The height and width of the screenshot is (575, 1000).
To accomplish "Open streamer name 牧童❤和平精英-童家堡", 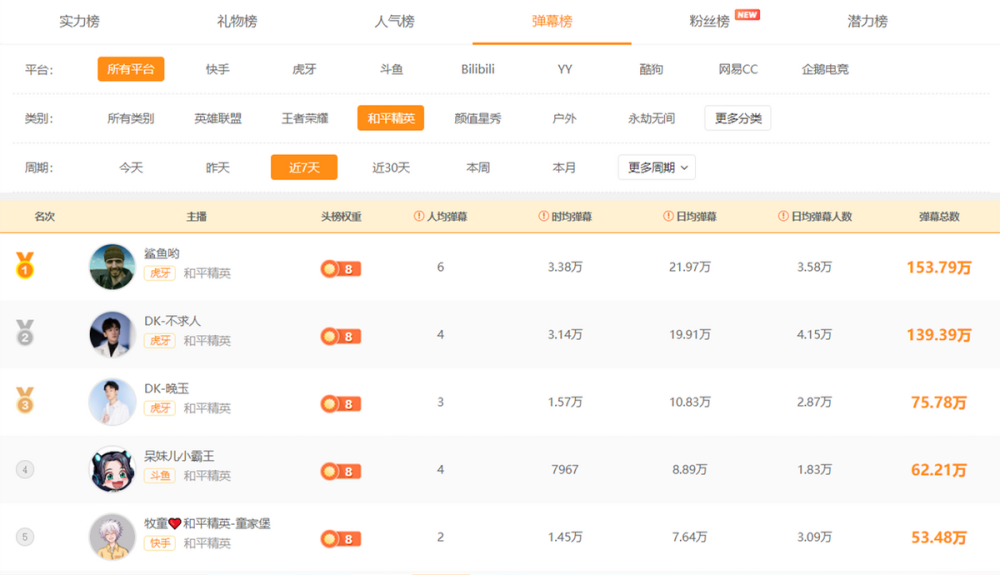I will tap(207, 523).
